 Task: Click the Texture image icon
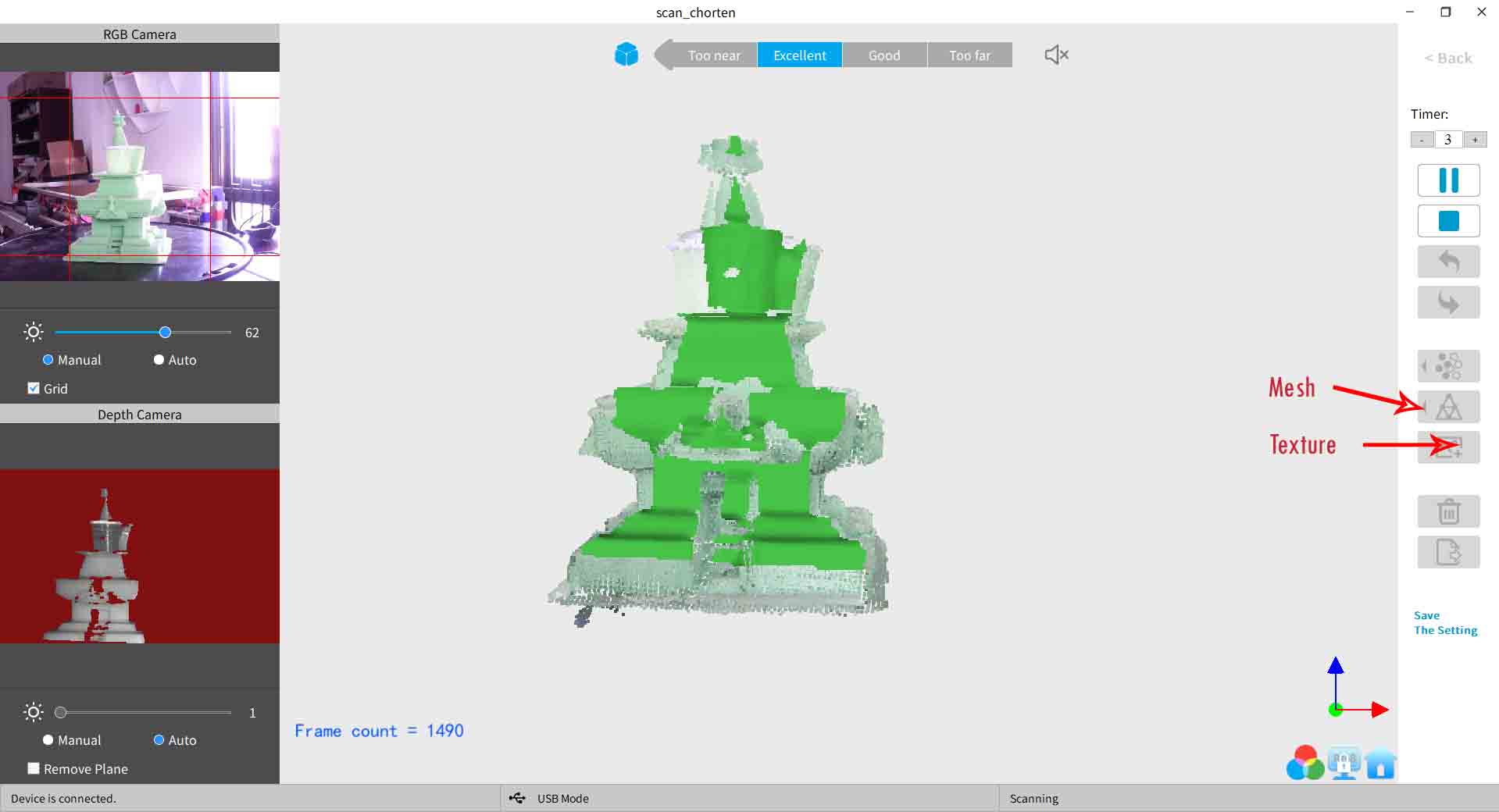(x=1448, y=447)
